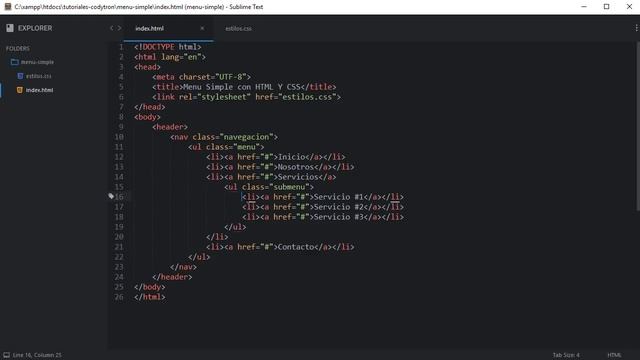The image size is (640, 360).
Task: Open index.html in the sidebar
Action: tap(39, 90)
